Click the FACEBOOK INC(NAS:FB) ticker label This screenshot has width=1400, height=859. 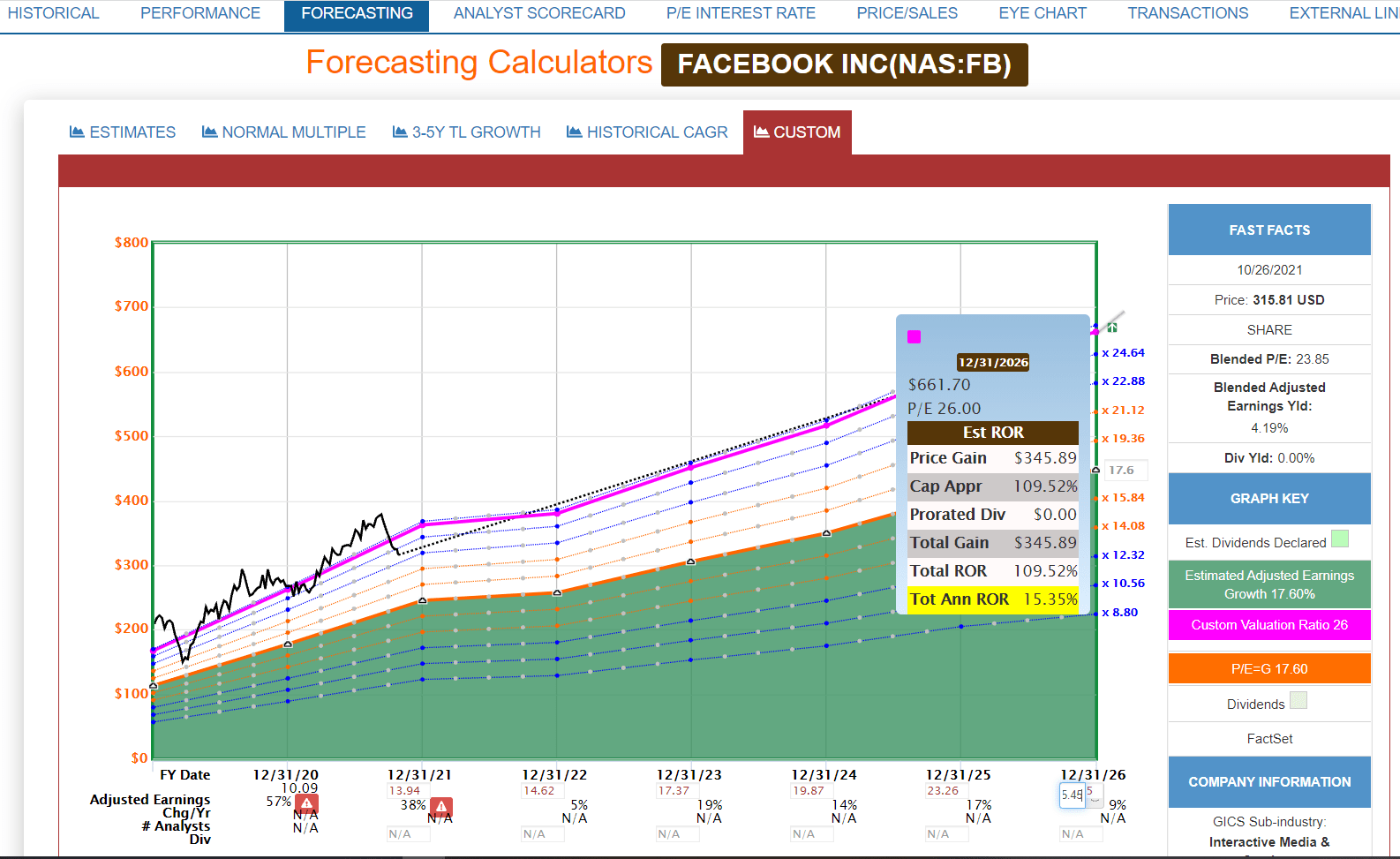844,64
